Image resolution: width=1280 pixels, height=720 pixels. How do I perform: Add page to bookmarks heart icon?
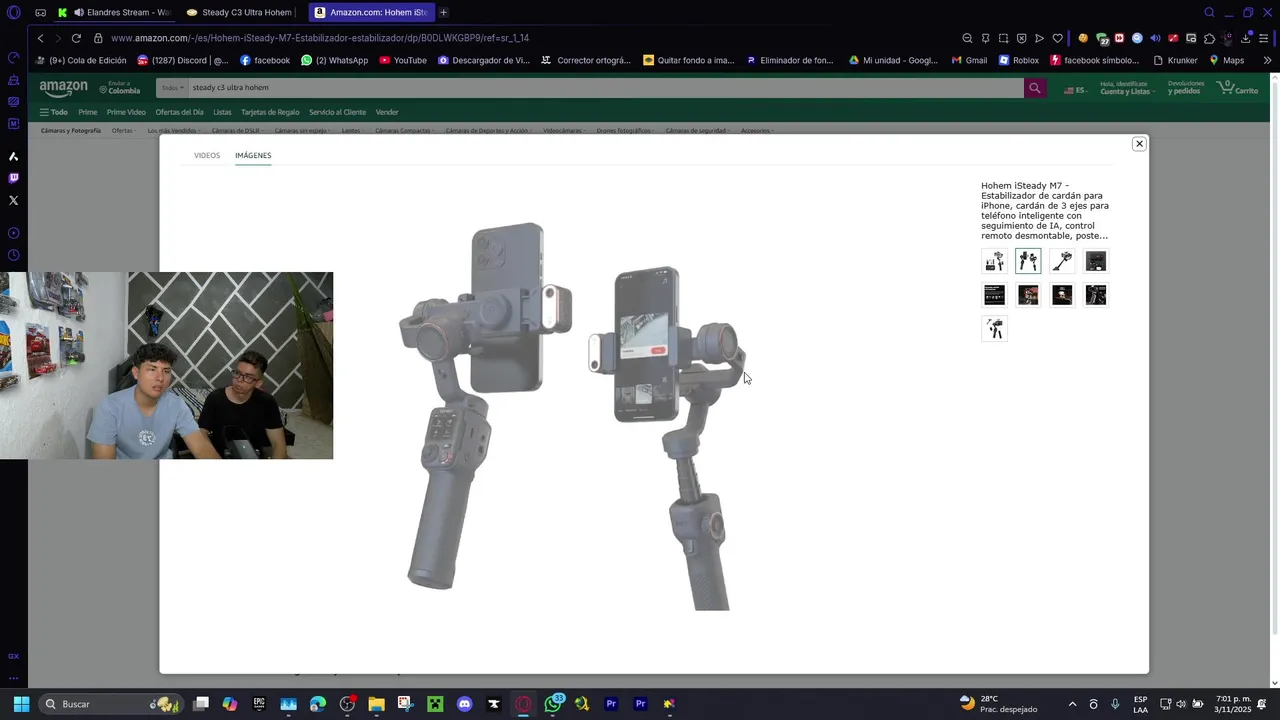(1057, 38)
